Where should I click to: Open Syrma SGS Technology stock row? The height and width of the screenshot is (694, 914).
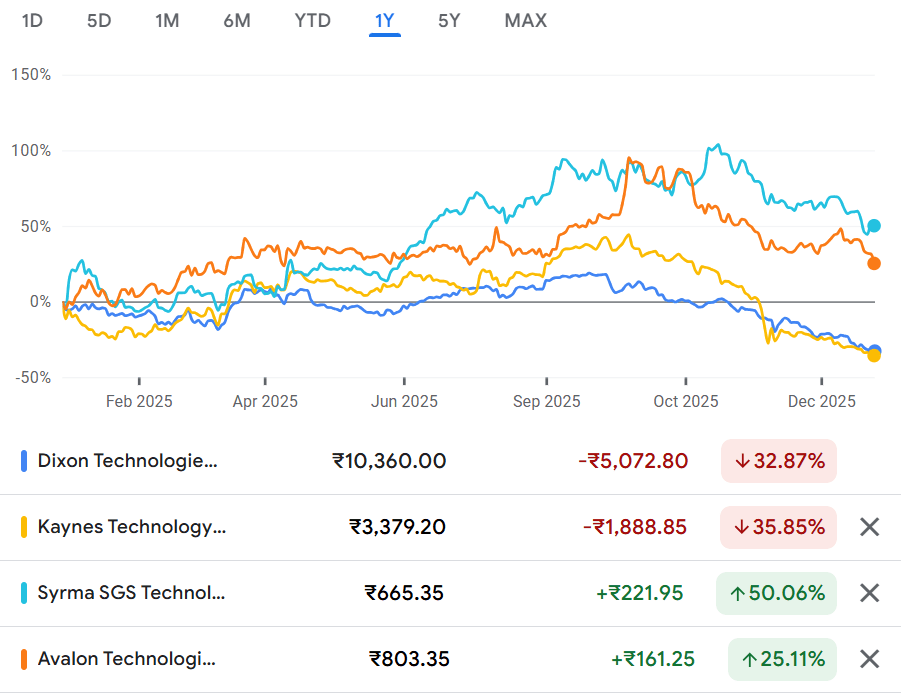[x=131, y=593]
